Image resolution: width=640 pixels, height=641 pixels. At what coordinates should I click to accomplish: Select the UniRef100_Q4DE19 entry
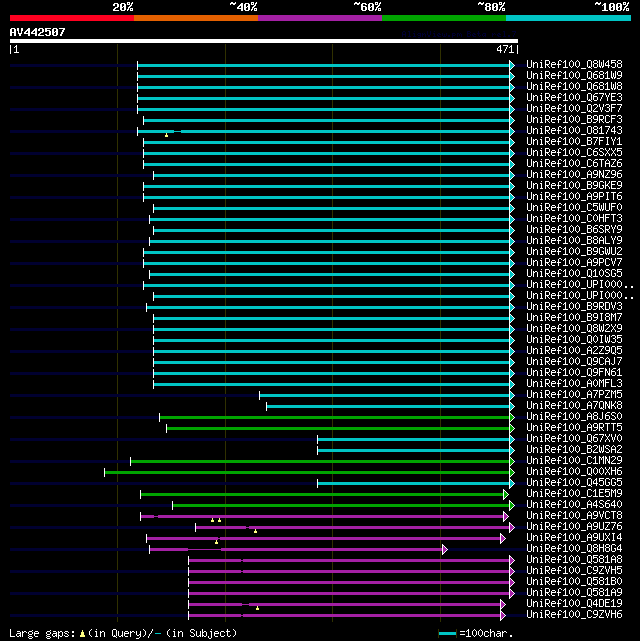click(x=574, y=603)
